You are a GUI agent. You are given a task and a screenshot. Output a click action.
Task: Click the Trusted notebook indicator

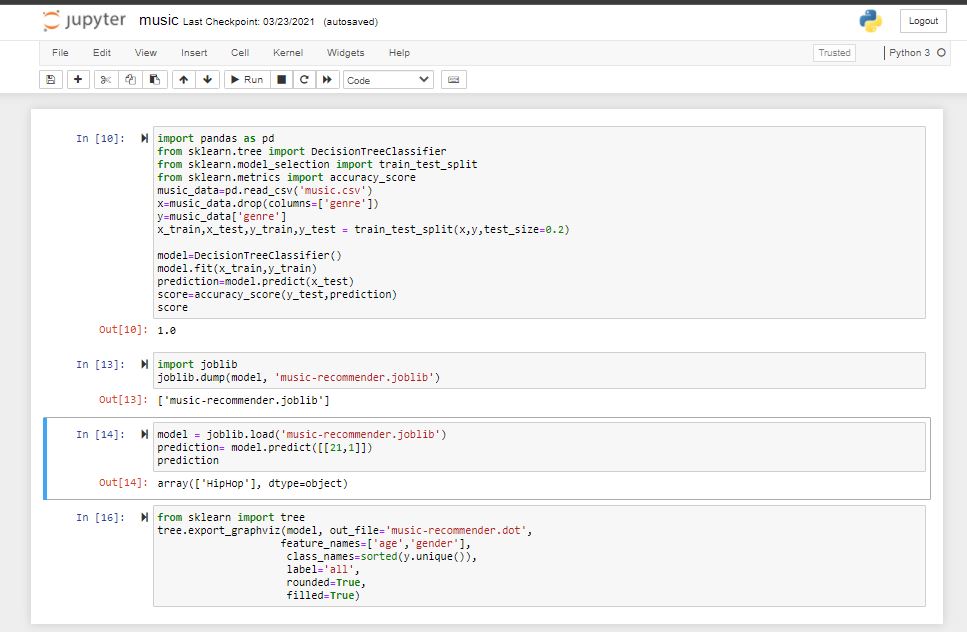[x=834, y=53]
